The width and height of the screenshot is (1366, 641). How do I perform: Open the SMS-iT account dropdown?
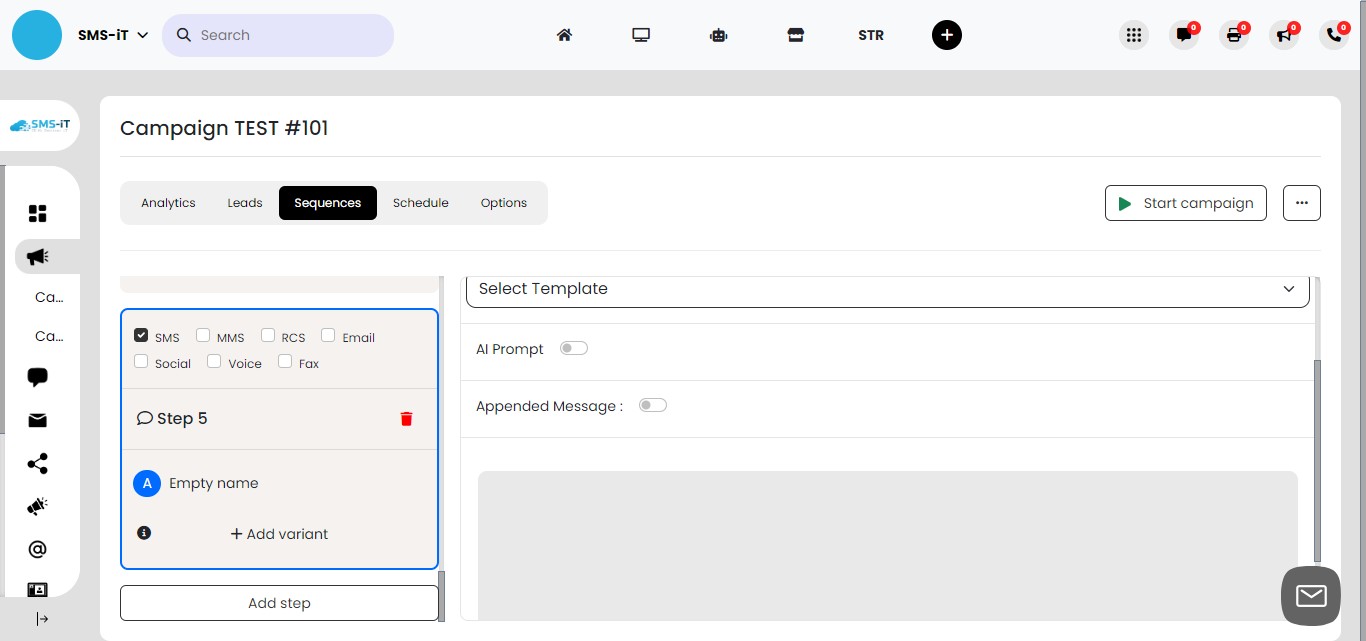coord(113,35)
